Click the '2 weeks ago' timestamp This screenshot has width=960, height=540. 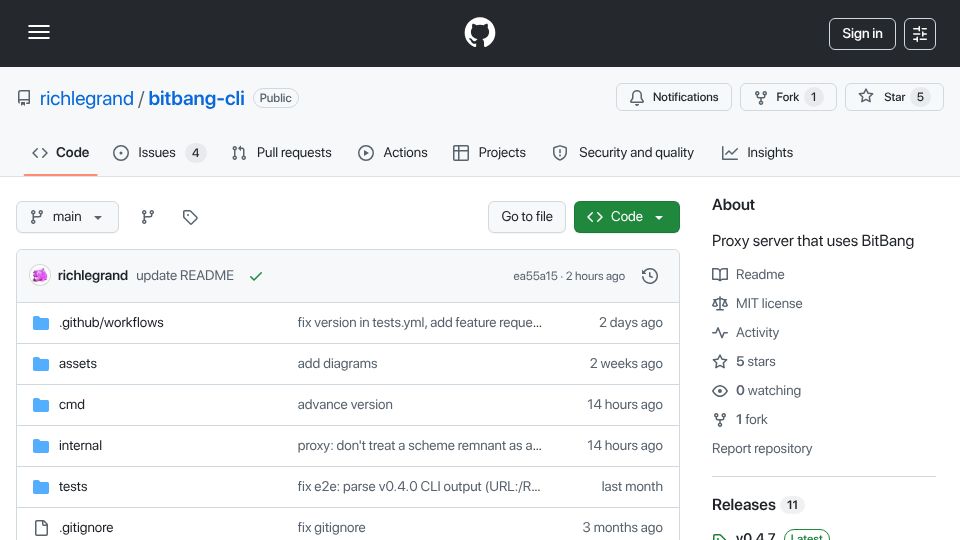click(x=626, y=364)
